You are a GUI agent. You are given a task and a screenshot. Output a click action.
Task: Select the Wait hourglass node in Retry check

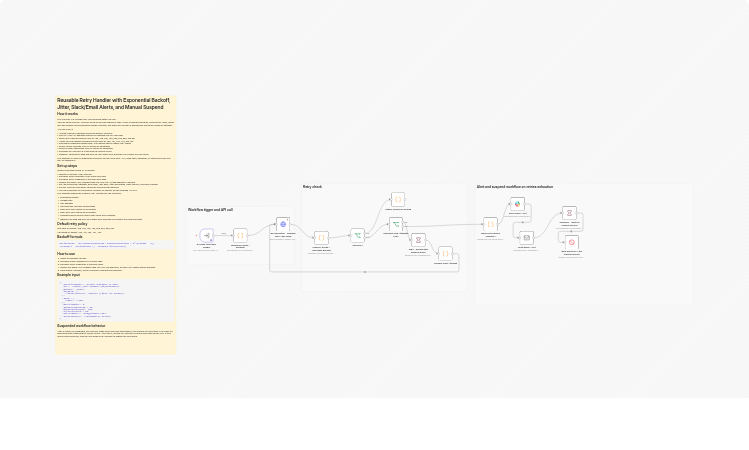[x=418, y=240]
